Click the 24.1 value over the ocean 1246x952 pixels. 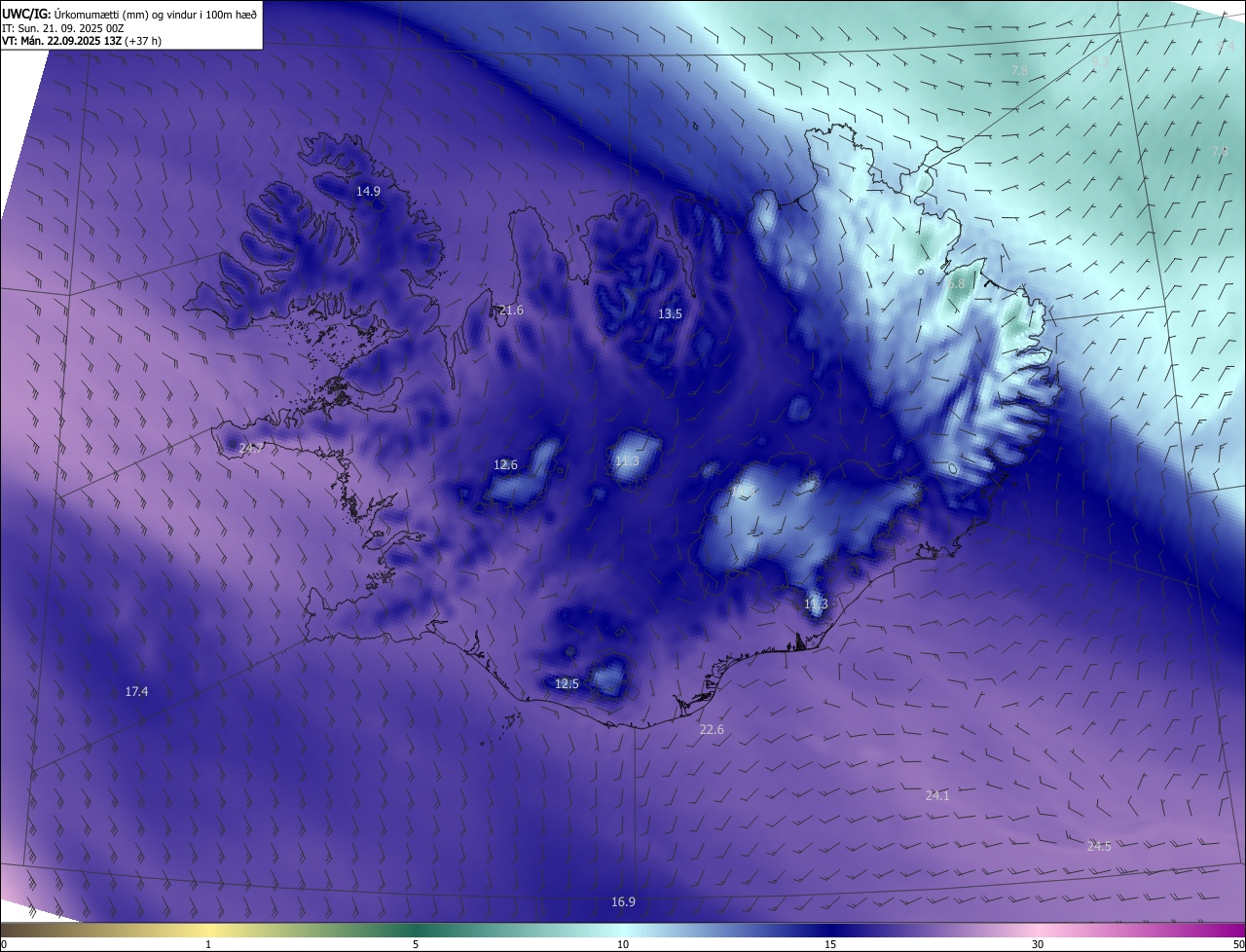coord(936,796)
